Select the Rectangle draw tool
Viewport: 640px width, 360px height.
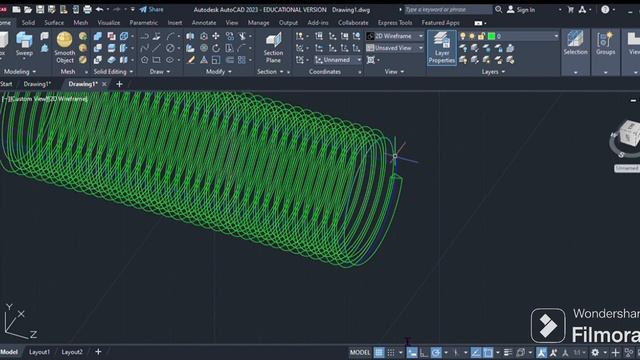pos(157,60)
